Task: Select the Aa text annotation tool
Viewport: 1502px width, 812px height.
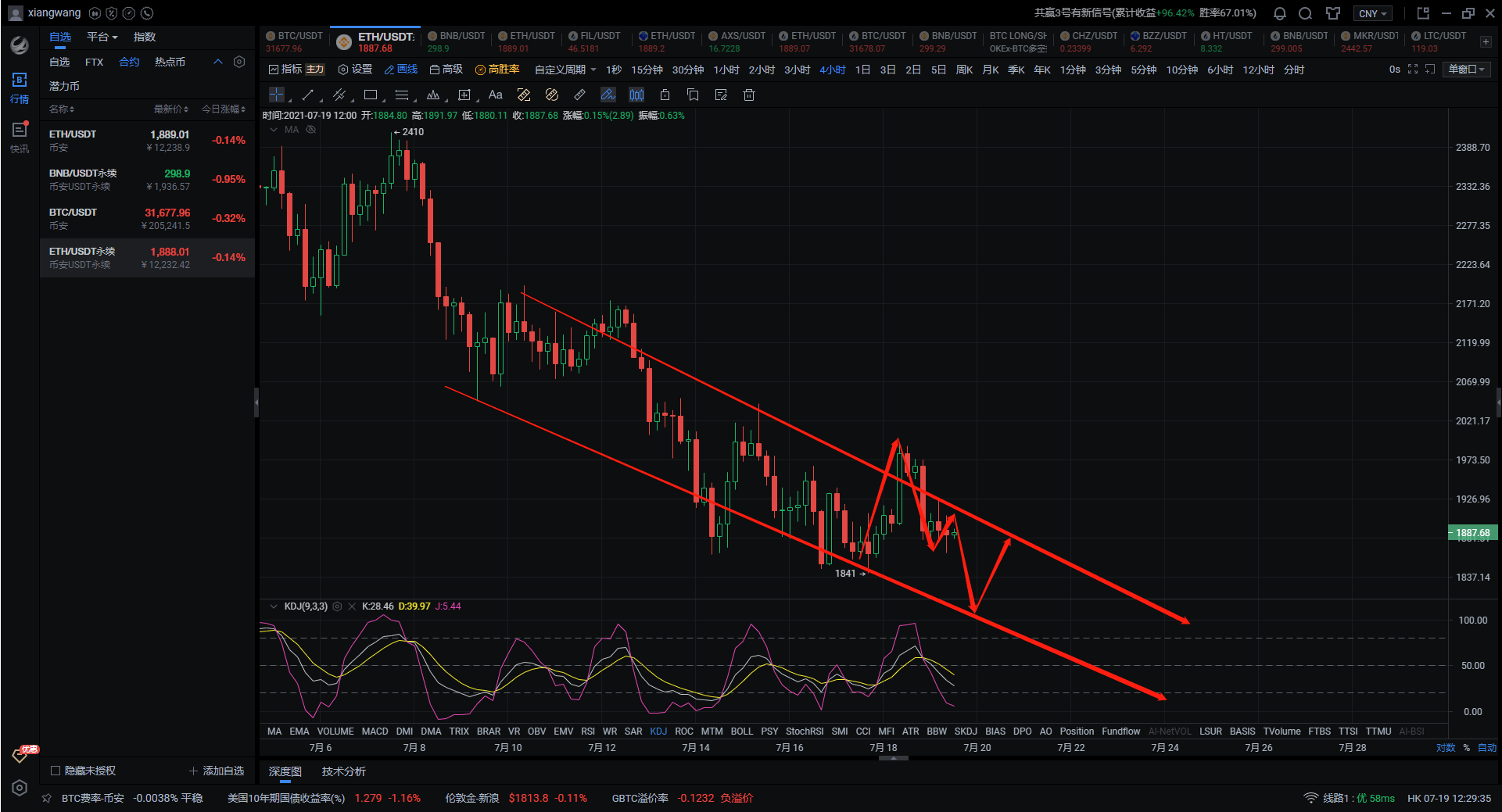Action: [x=496, y=95]
